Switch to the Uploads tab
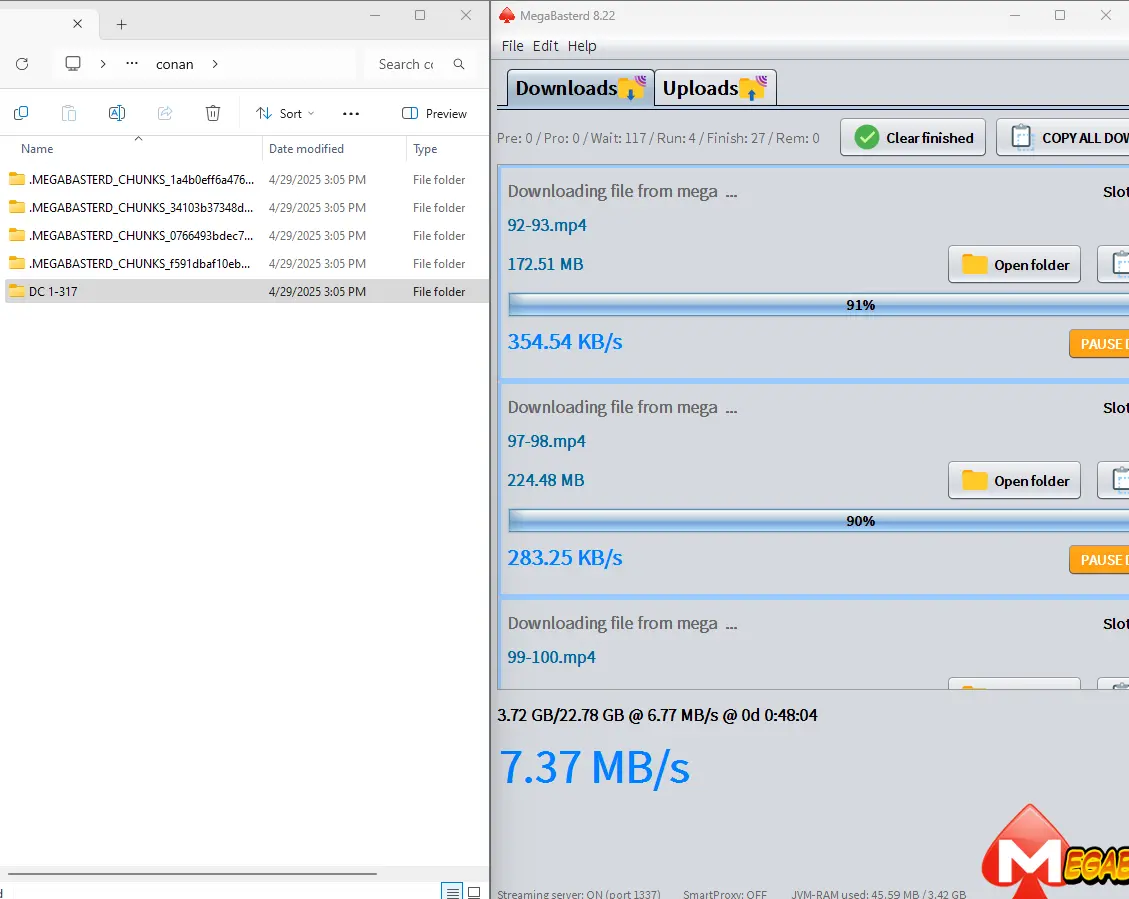Screen dimensions: 1129x899 tap(715, 88)
